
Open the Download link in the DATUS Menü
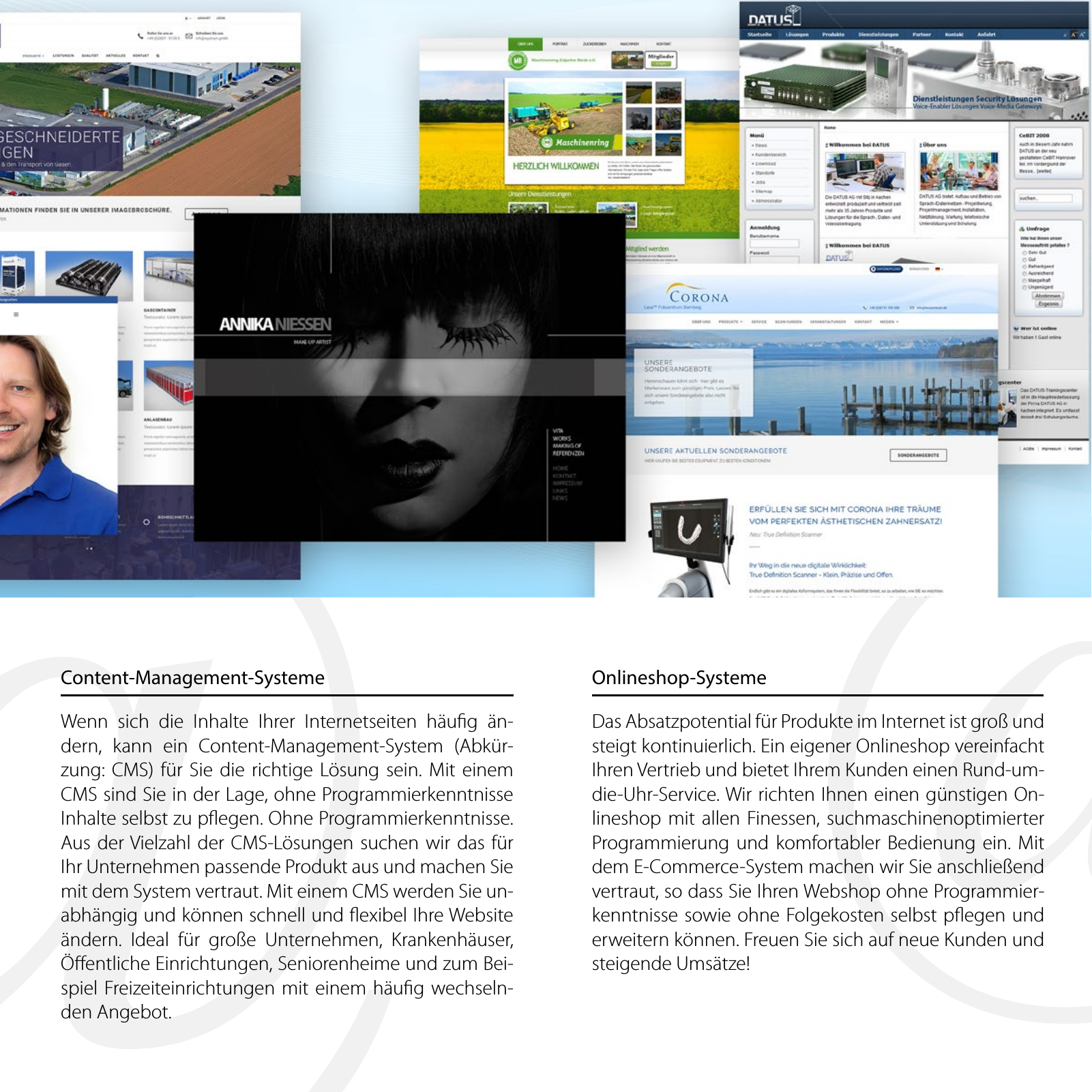[x=765, y=164]
